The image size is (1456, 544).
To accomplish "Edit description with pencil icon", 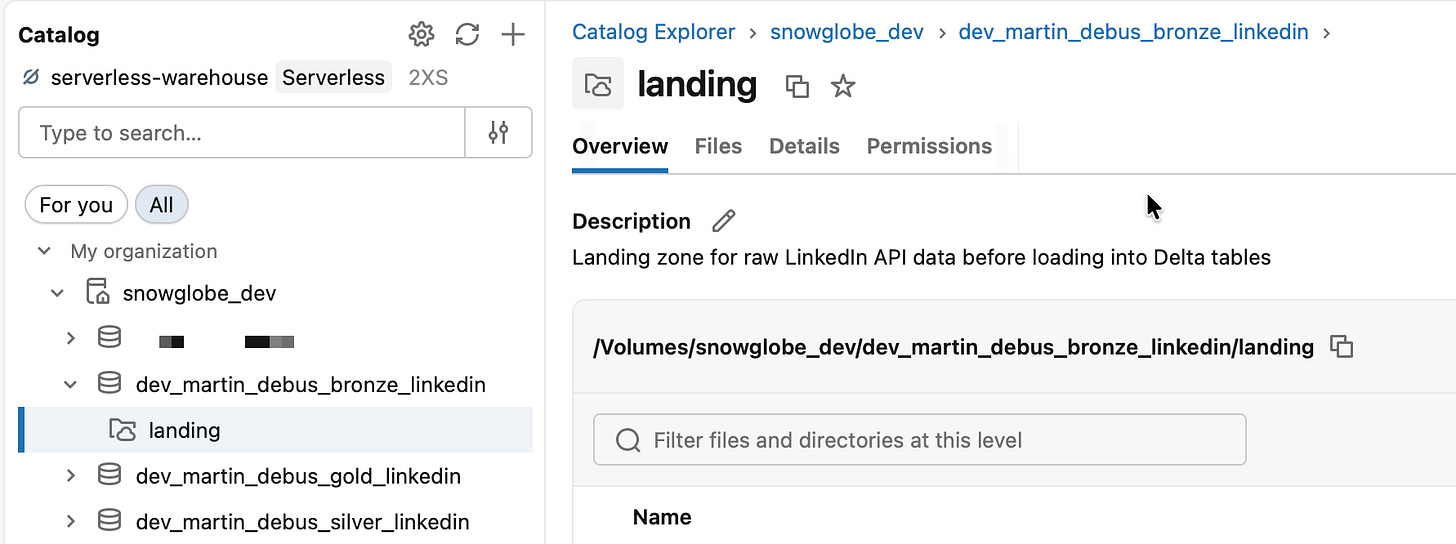I will pos(723,221).
